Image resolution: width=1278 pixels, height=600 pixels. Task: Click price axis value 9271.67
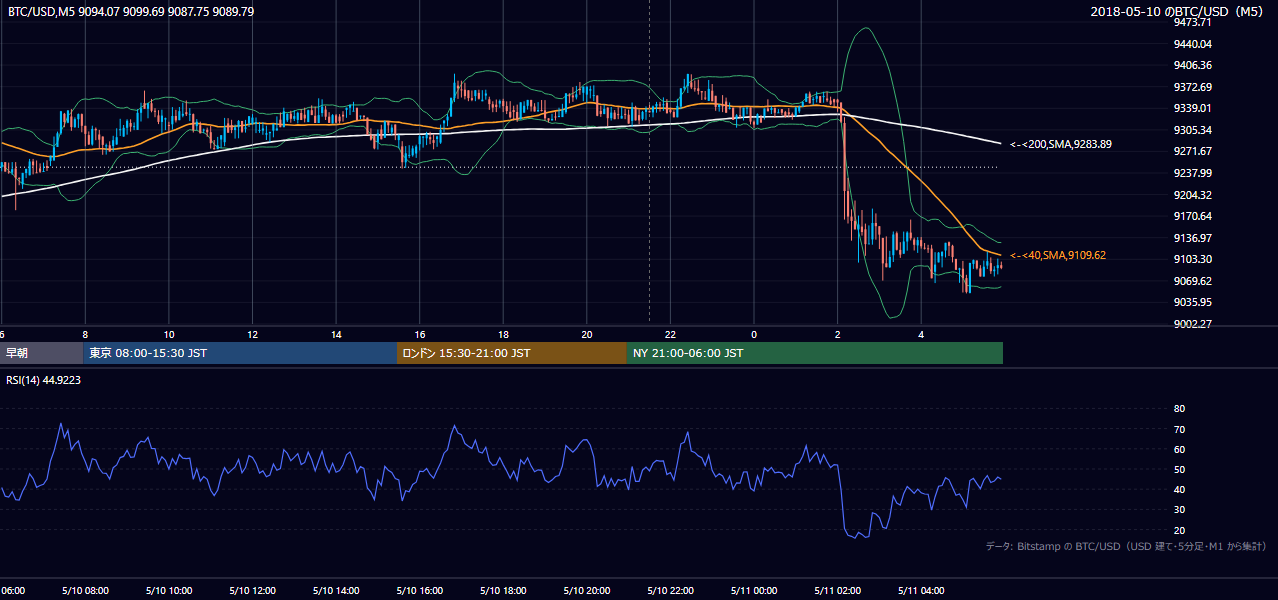click(x=1192, y=151)
